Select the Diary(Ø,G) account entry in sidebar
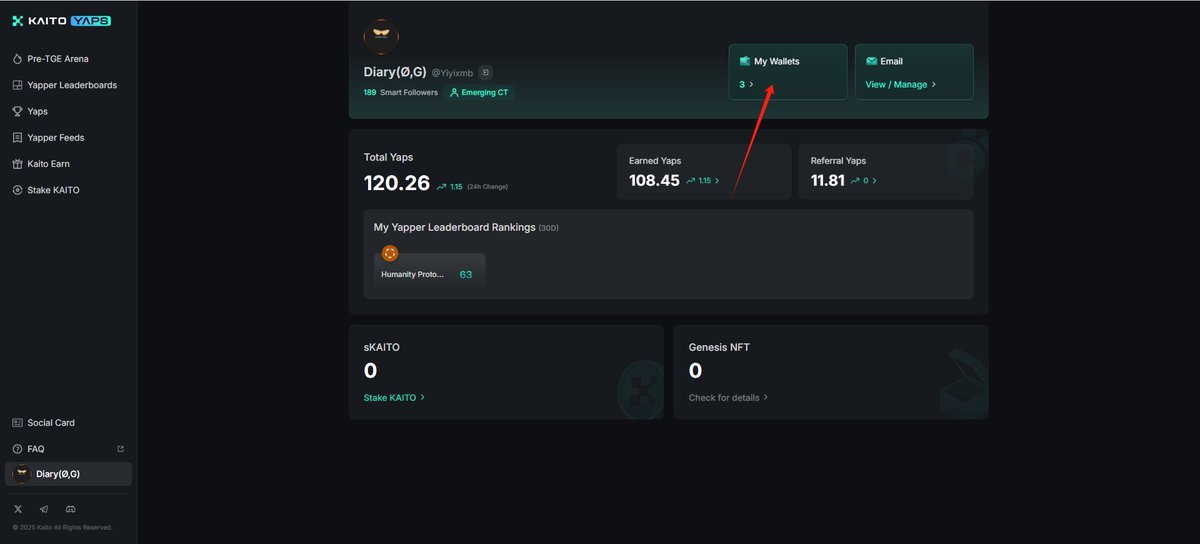The width and height of the screenshot is (1200, 544). 68,474
